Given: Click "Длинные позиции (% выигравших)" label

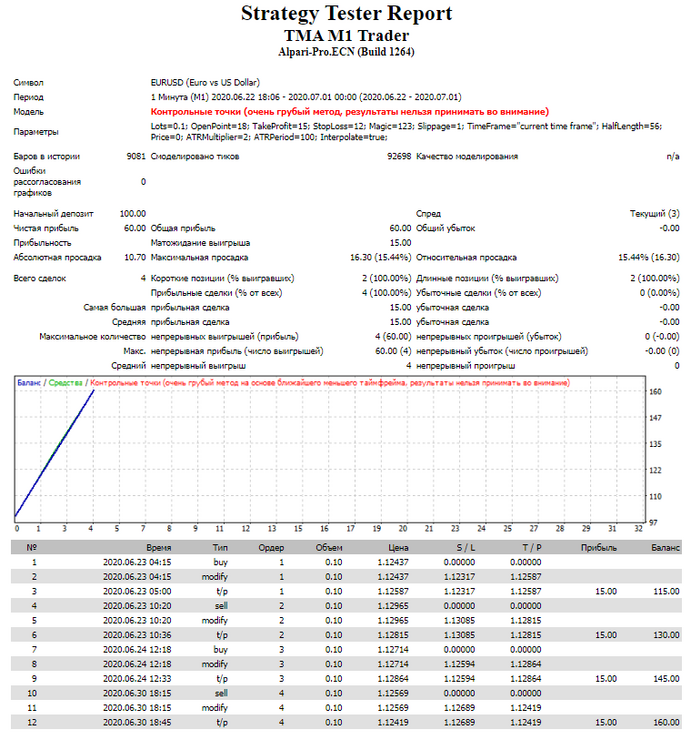Looking at the screenshot, I should point(487,278).
